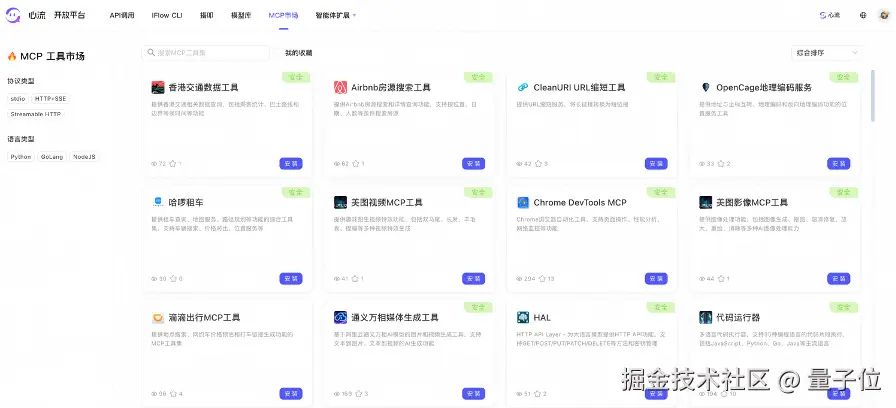
Task: Open the HAL card title
Action: pos(542,317)
